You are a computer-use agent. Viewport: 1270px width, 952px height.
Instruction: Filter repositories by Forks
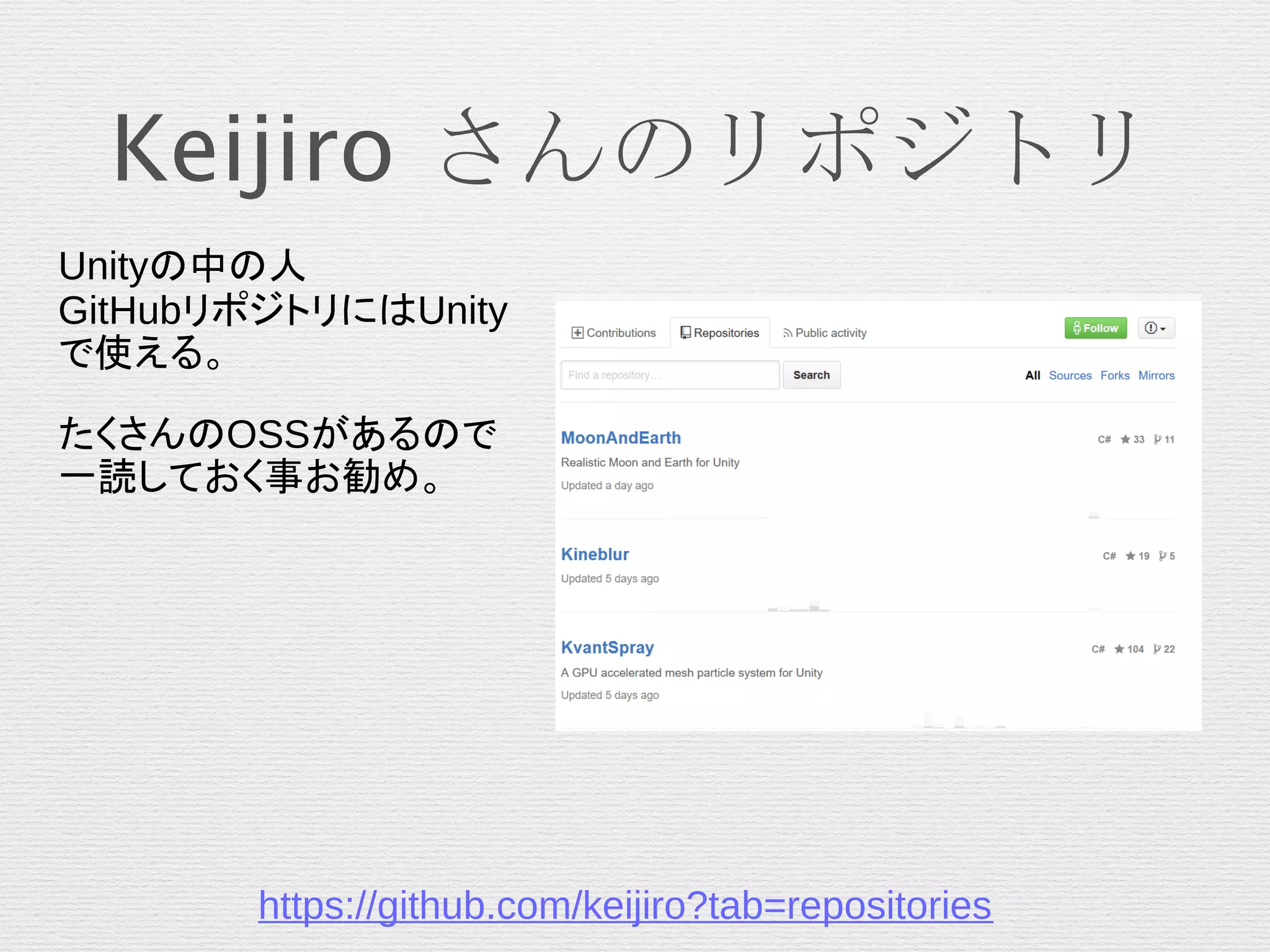pyautogui.click(x=1114, y=376)
